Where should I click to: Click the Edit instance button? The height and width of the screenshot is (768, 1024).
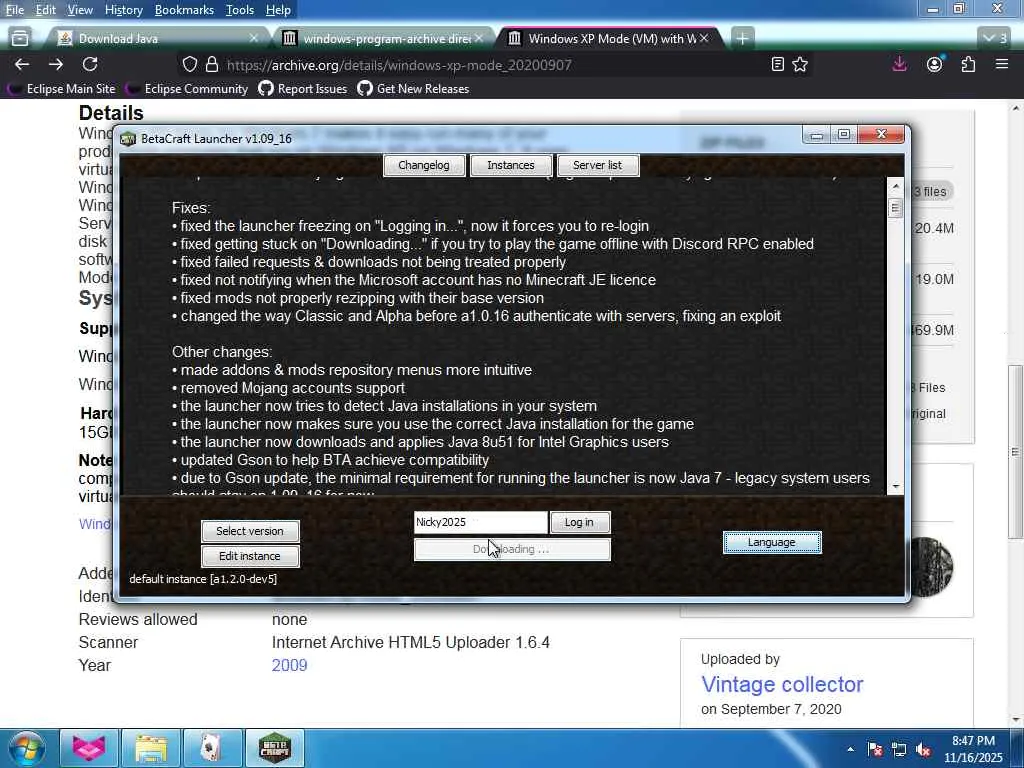pyautogui.click(x=250, y=556)
